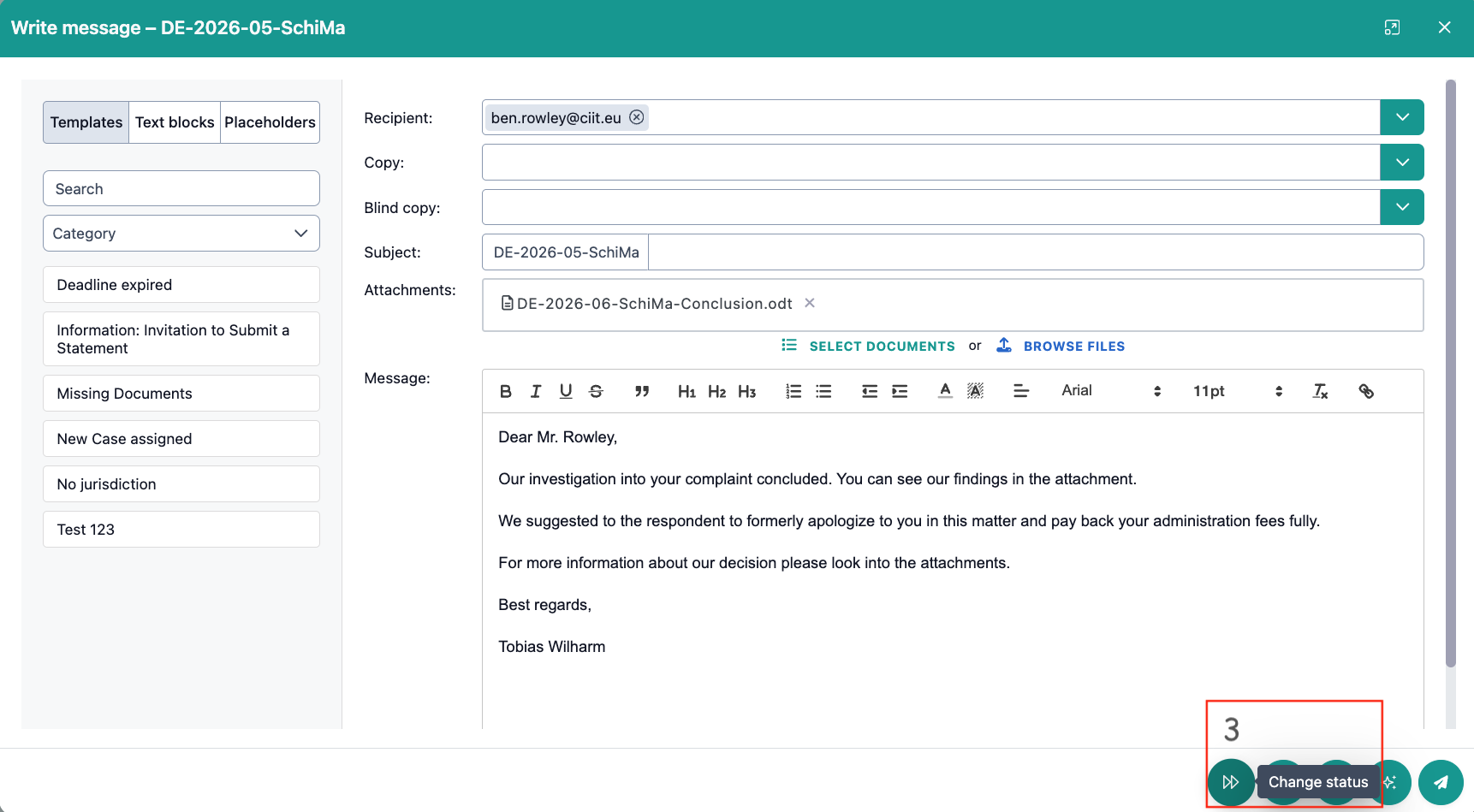Click the 'Best regards,' line

coord(544,605)
